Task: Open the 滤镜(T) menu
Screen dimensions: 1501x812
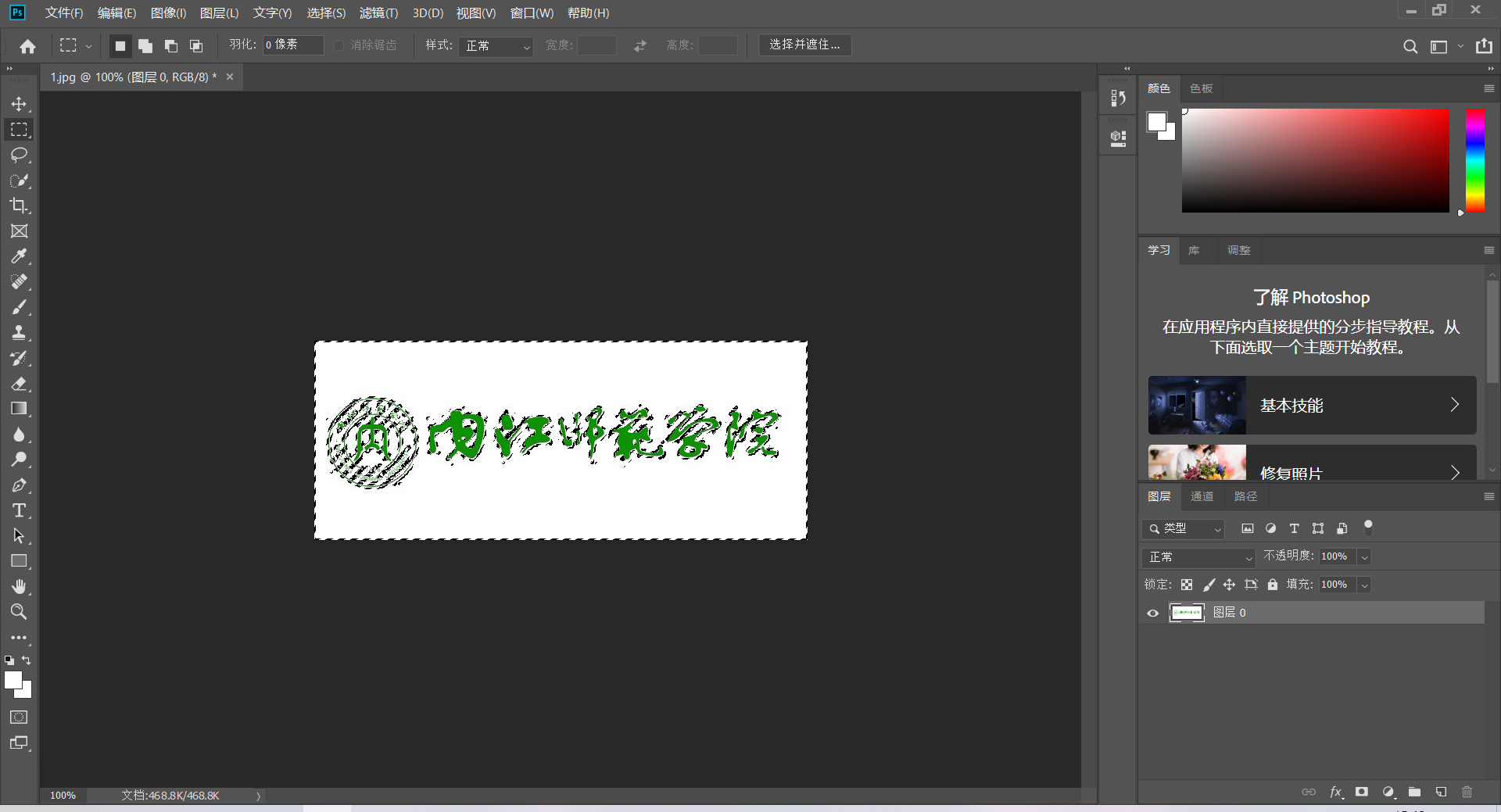Action: click(378, 13)
